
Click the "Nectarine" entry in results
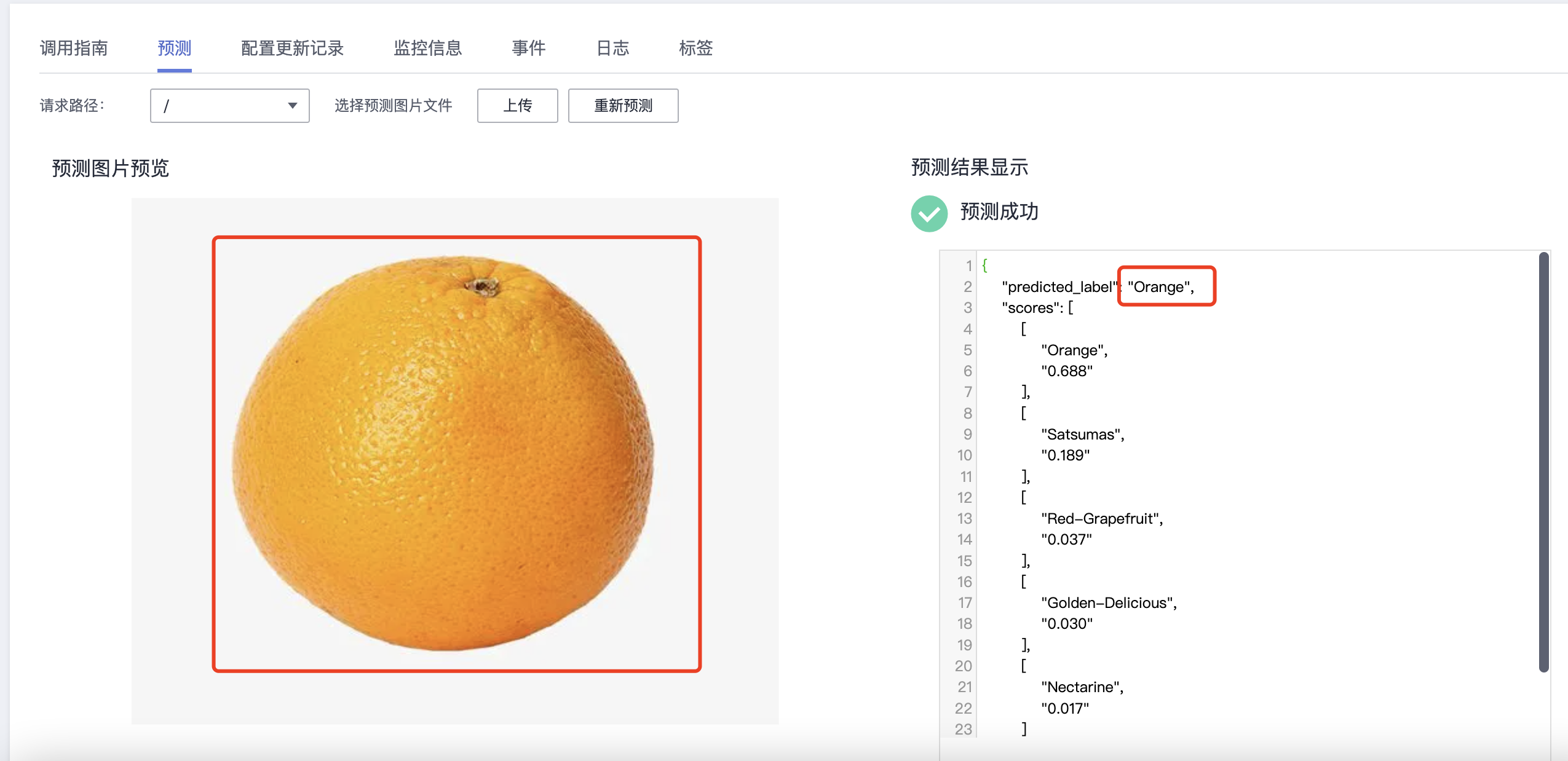[x=1082, y=687]
